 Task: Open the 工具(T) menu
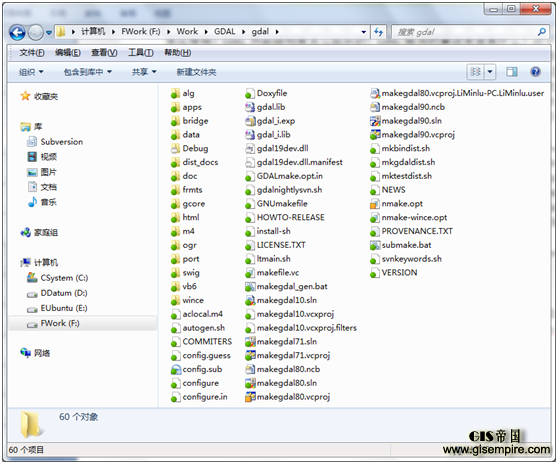pyautogui.click(x=141, y=53)
